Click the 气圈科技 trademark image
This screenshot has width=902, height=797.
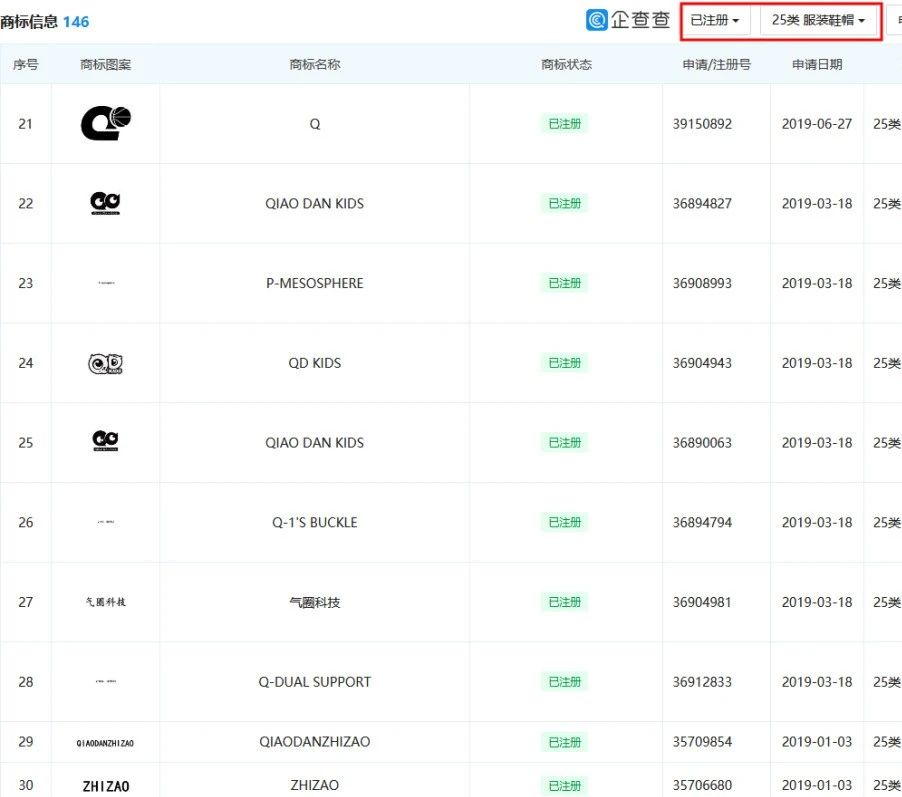point(106,602)
